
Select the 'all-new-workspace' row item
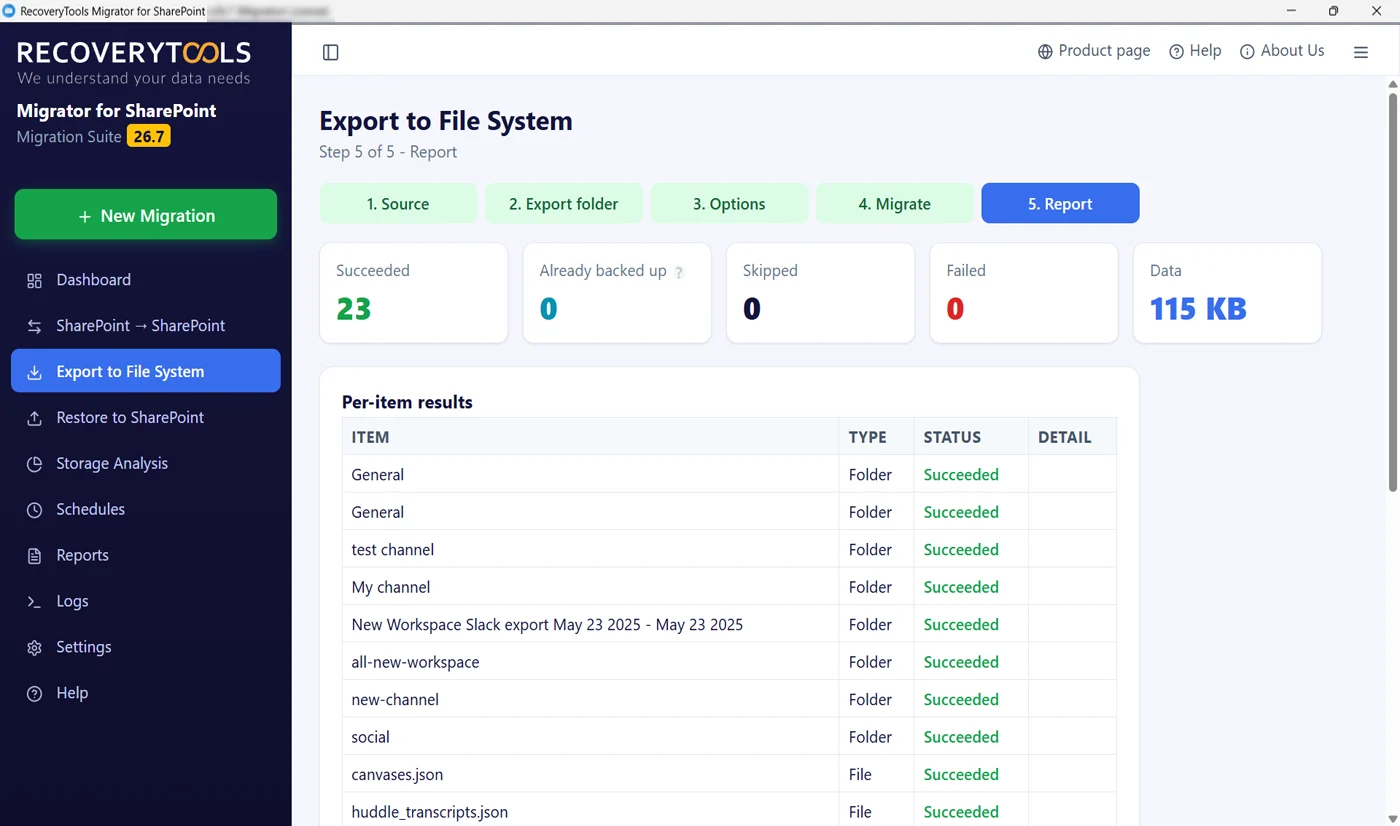[729, 662]
